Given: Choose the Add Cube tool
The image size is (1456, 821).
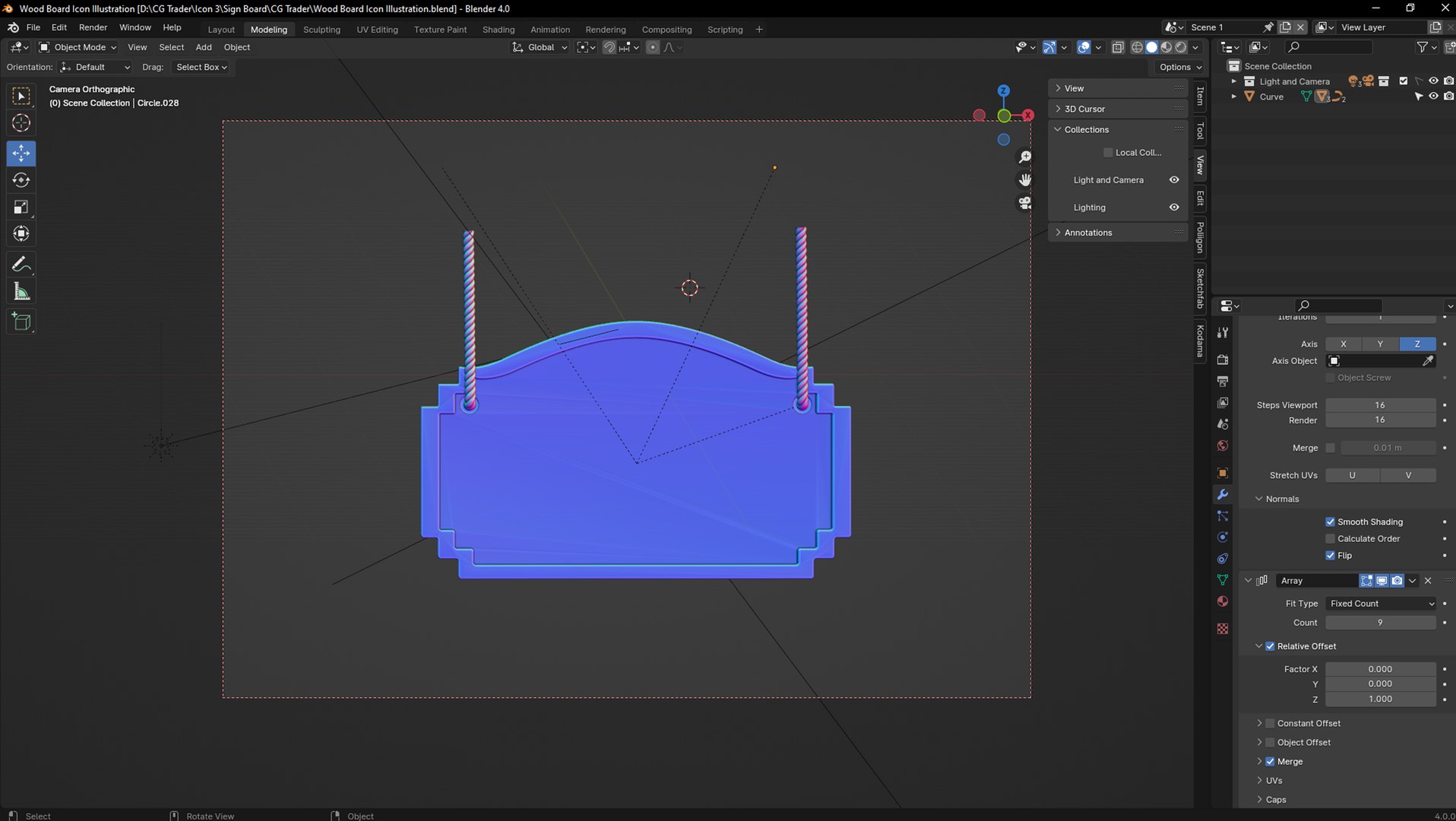Looking at the screenshot, I should pyautogui.click(x=21, y=322).
